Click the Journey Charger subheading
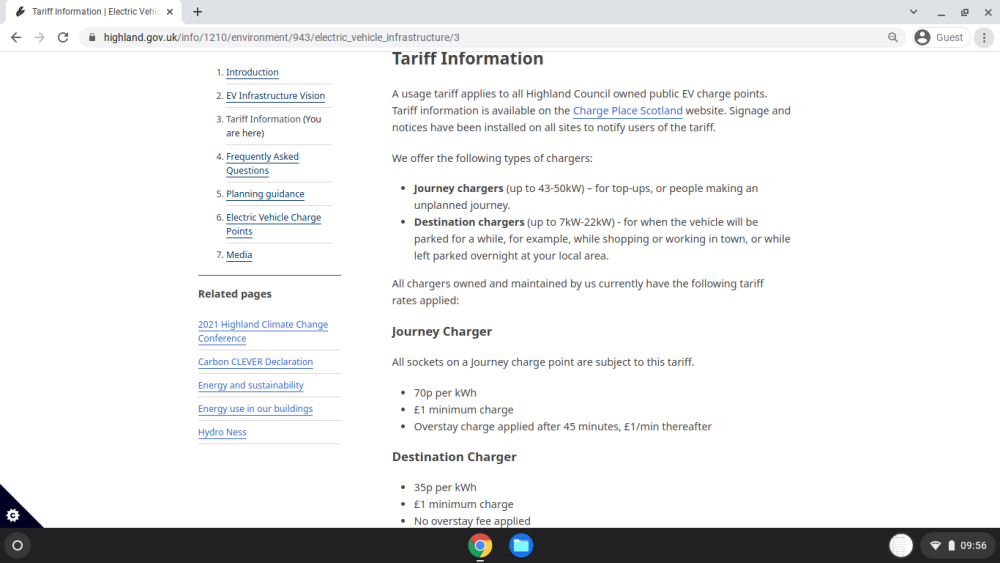 [442, 332]
